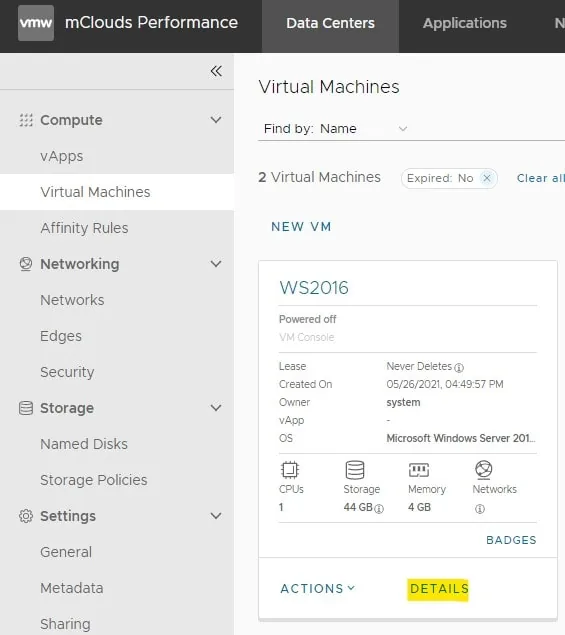Click the mClouds Performance title
The image size is (565, 635).
[x=151, y=23]
